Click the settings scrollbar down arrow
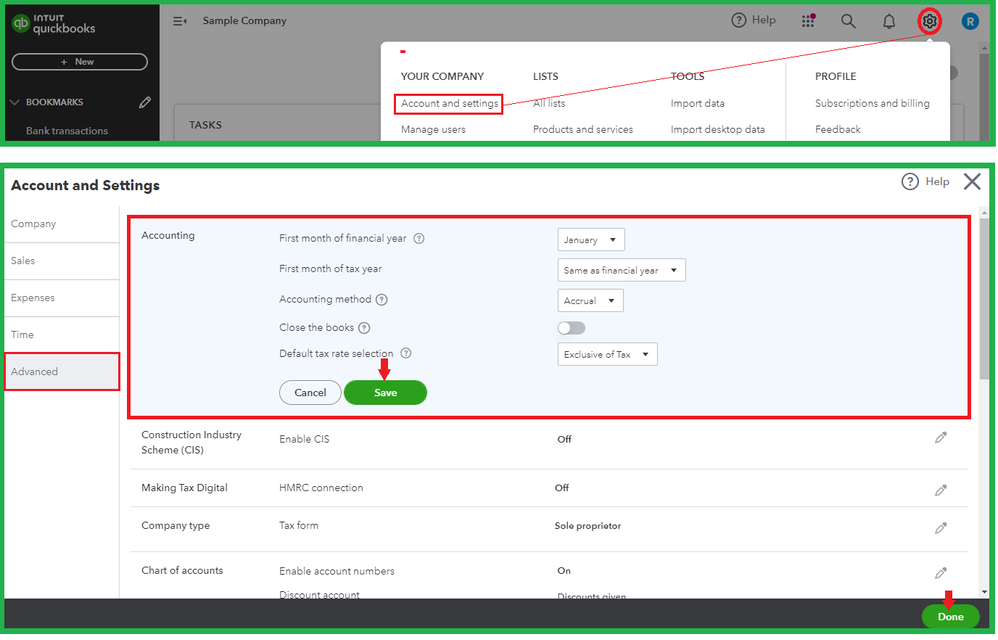This screenshot has height=640, width=998. (985, 592)
